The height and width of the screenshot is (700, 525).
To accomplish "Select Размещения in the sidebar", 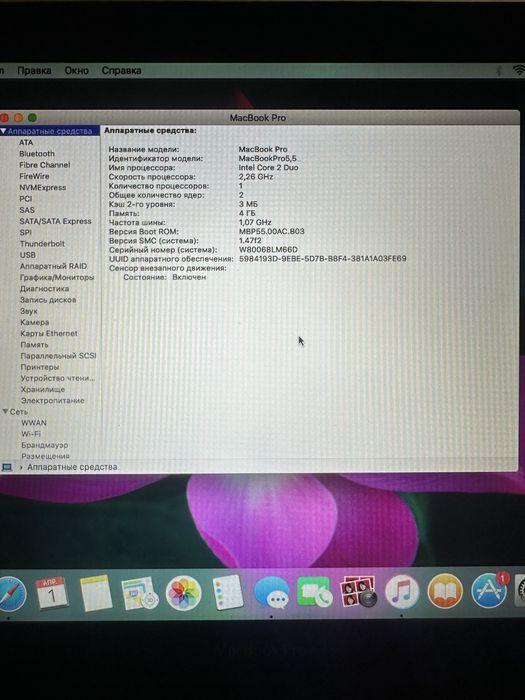I will pos(46,456).
